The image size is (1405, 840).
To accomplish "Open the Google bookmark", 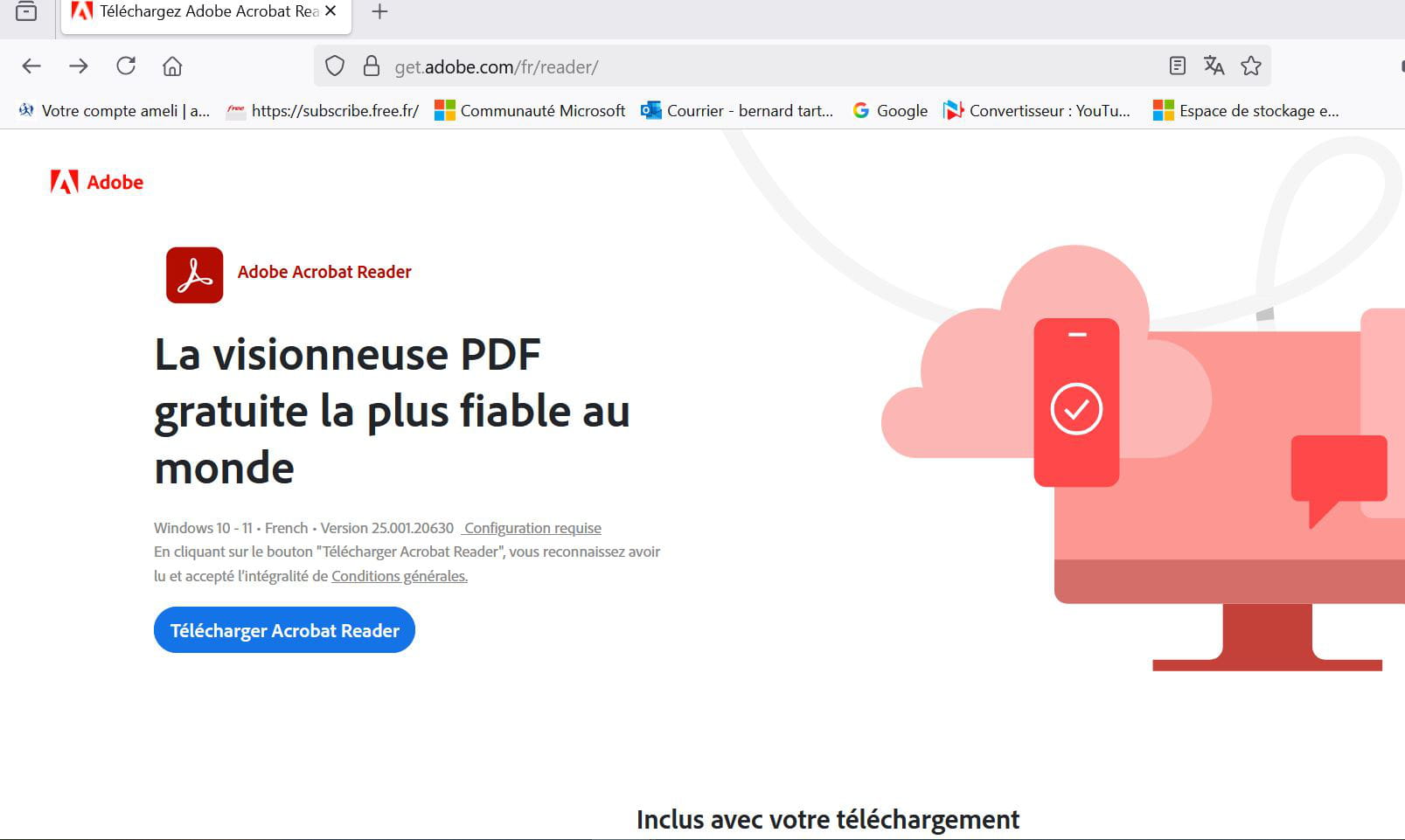I will point(890,110).
